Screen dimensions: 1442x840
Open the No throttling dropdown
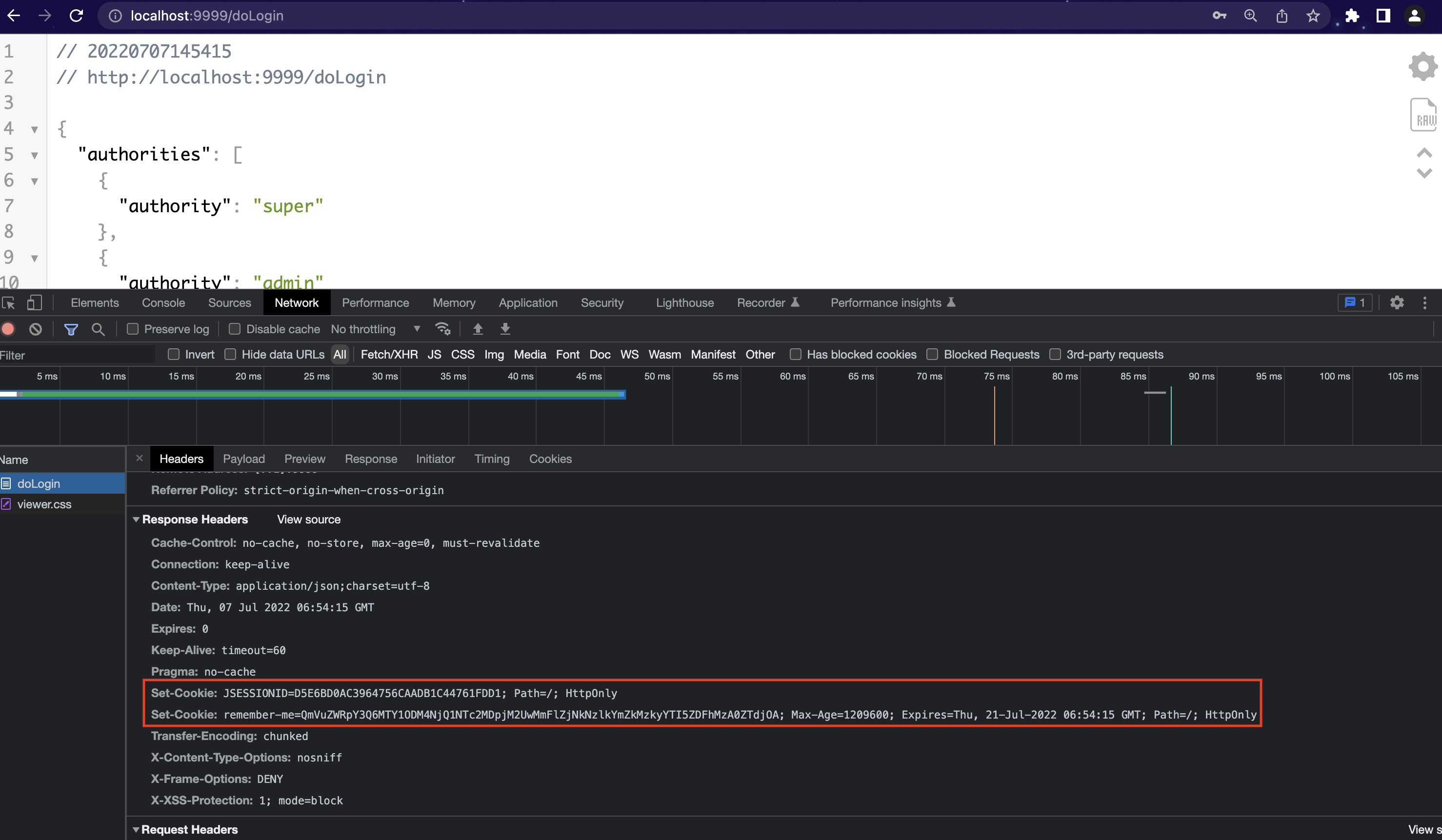click(x=376, y=329)
